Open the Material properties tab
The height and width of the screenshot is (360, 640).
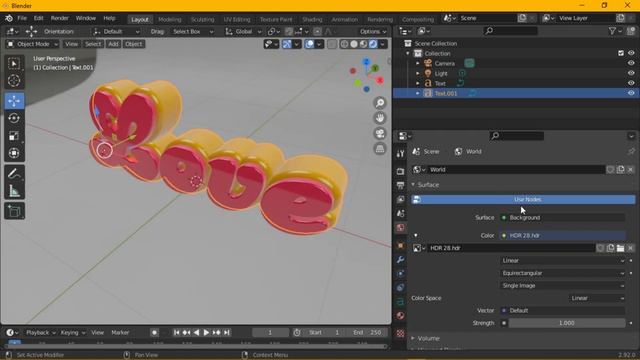[400, 316]
